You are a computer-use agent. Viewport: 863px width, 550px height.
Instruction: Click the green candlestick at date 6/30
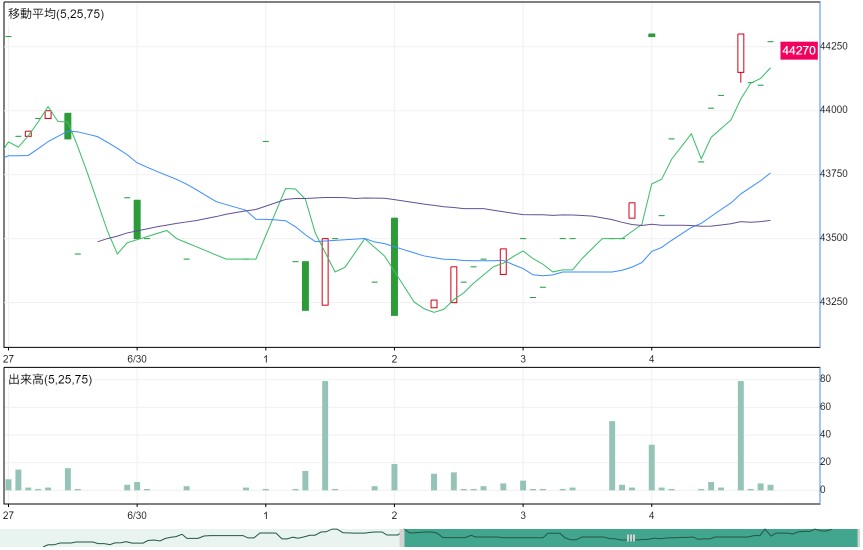tap(137, 219)
